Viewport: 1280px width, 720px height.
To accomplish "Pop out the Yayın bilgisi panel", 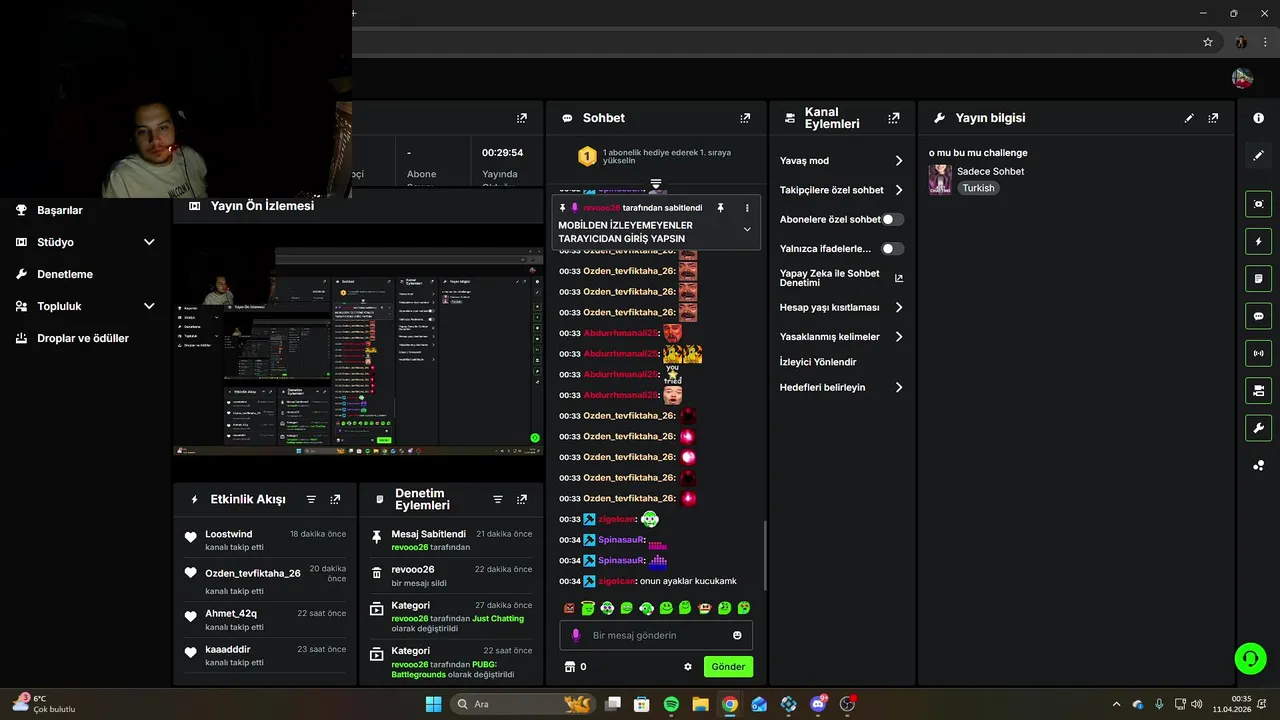I will click(x=1213, y=118).
